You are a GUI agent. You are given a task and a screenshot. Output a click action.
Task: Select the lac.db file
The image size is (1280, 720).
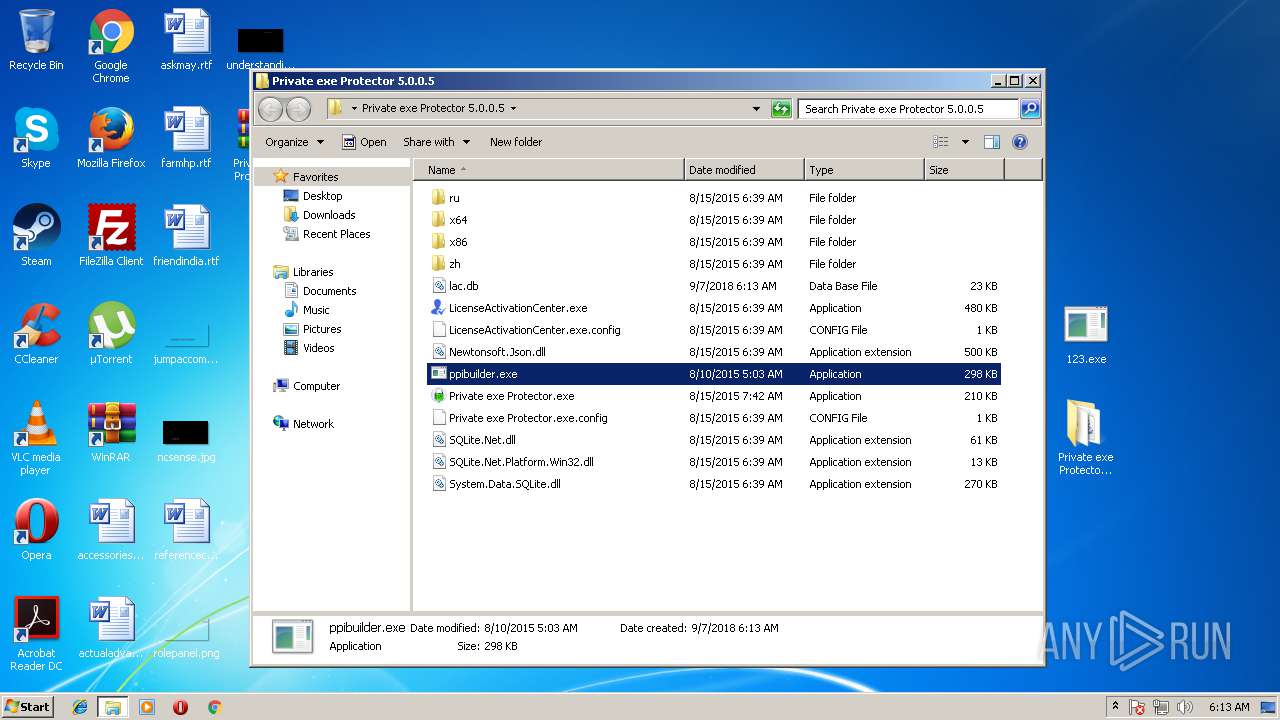tap(714, 286)
